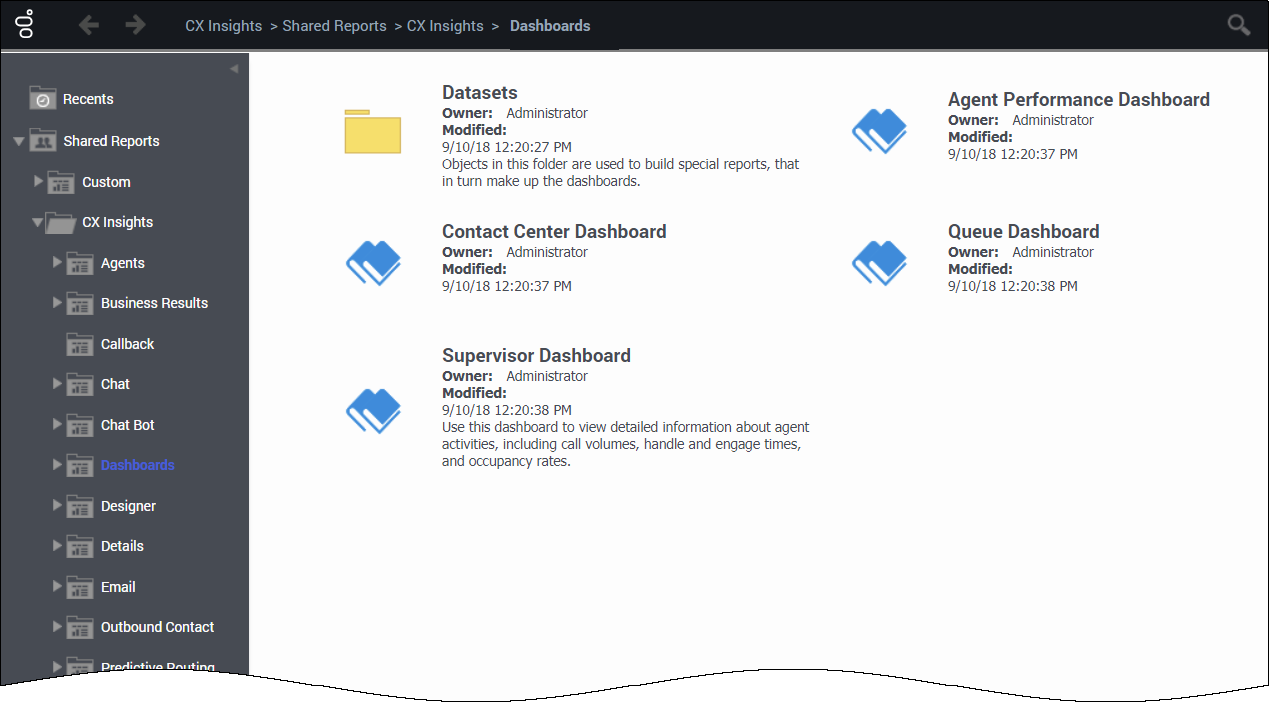Click the Queue Dashboard title link
The image size is (1269, 703).
point(1023,232)
